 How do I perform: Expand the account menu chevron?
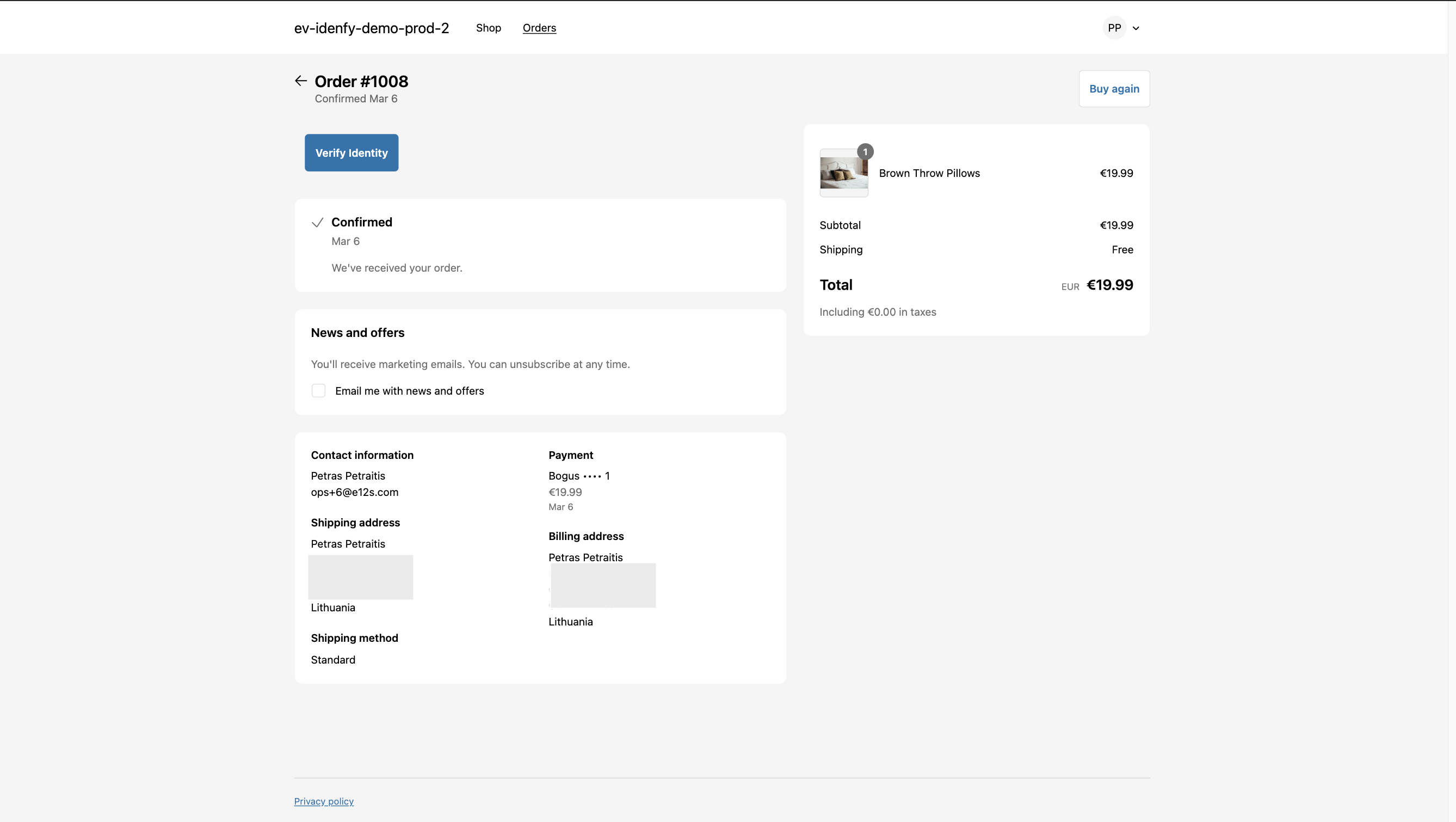click(x=1136, y=28)
